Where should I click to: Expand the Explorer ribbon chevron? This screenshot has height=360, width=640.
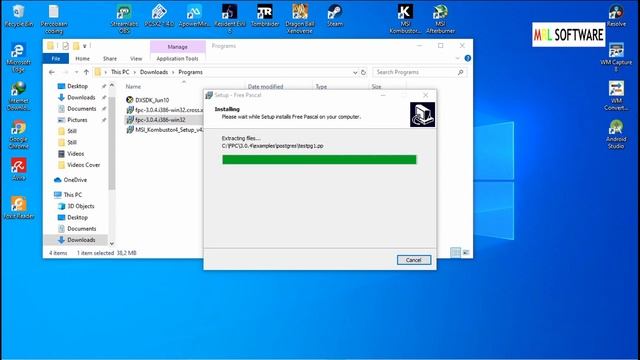point(458,58)
